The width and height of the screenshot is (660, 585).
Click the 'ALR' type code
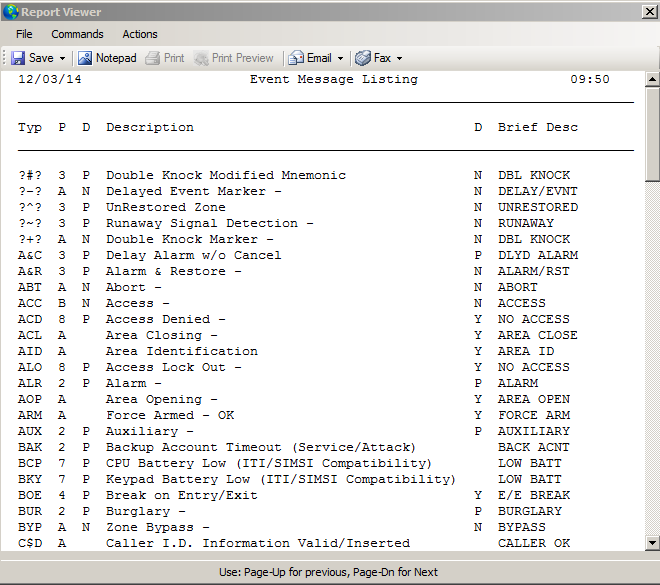point(29,383)
